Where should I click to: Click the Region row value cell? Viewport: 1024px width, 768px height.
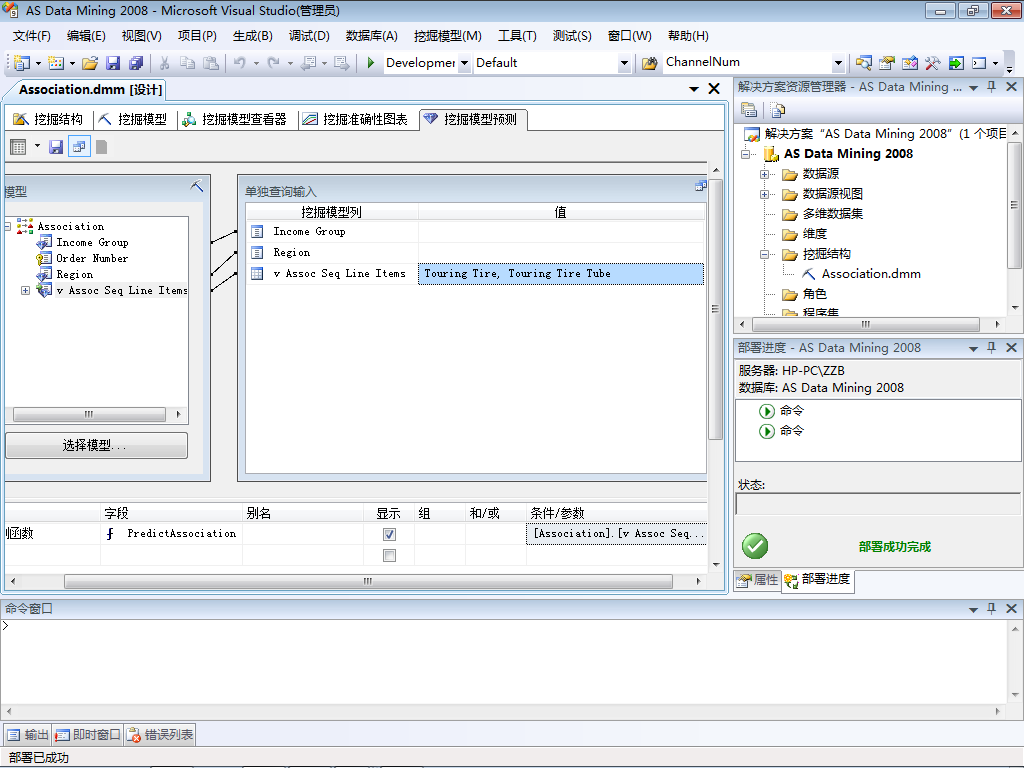coord(560,253)
